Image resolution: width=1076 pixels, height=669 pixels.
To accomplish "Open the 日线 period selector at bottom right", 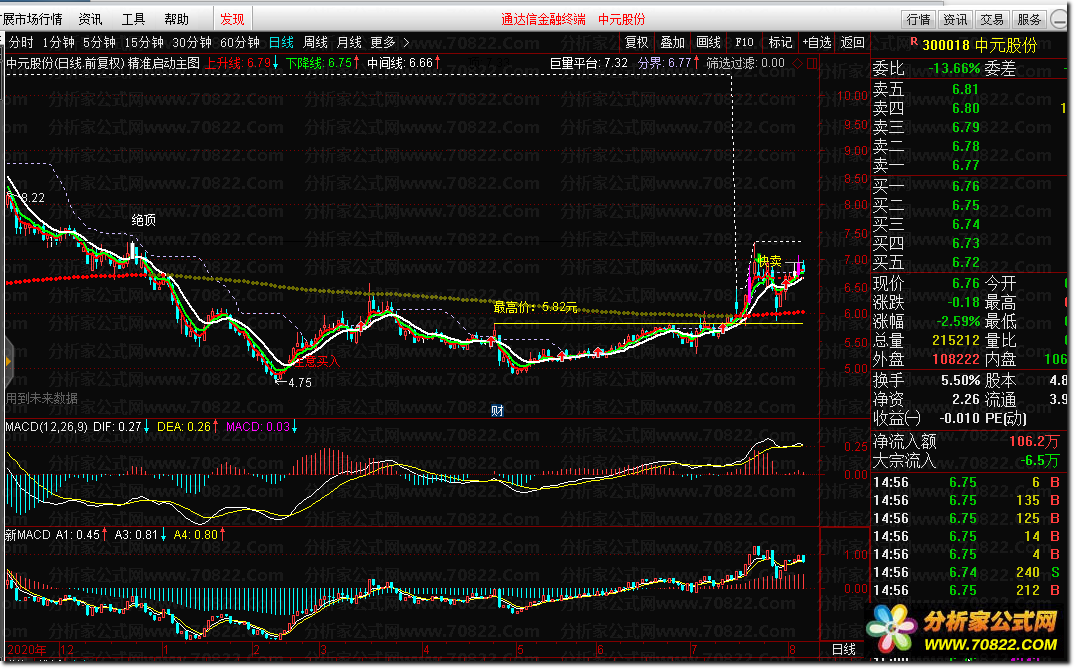I will pyautogui.click(x=843, y=649).
